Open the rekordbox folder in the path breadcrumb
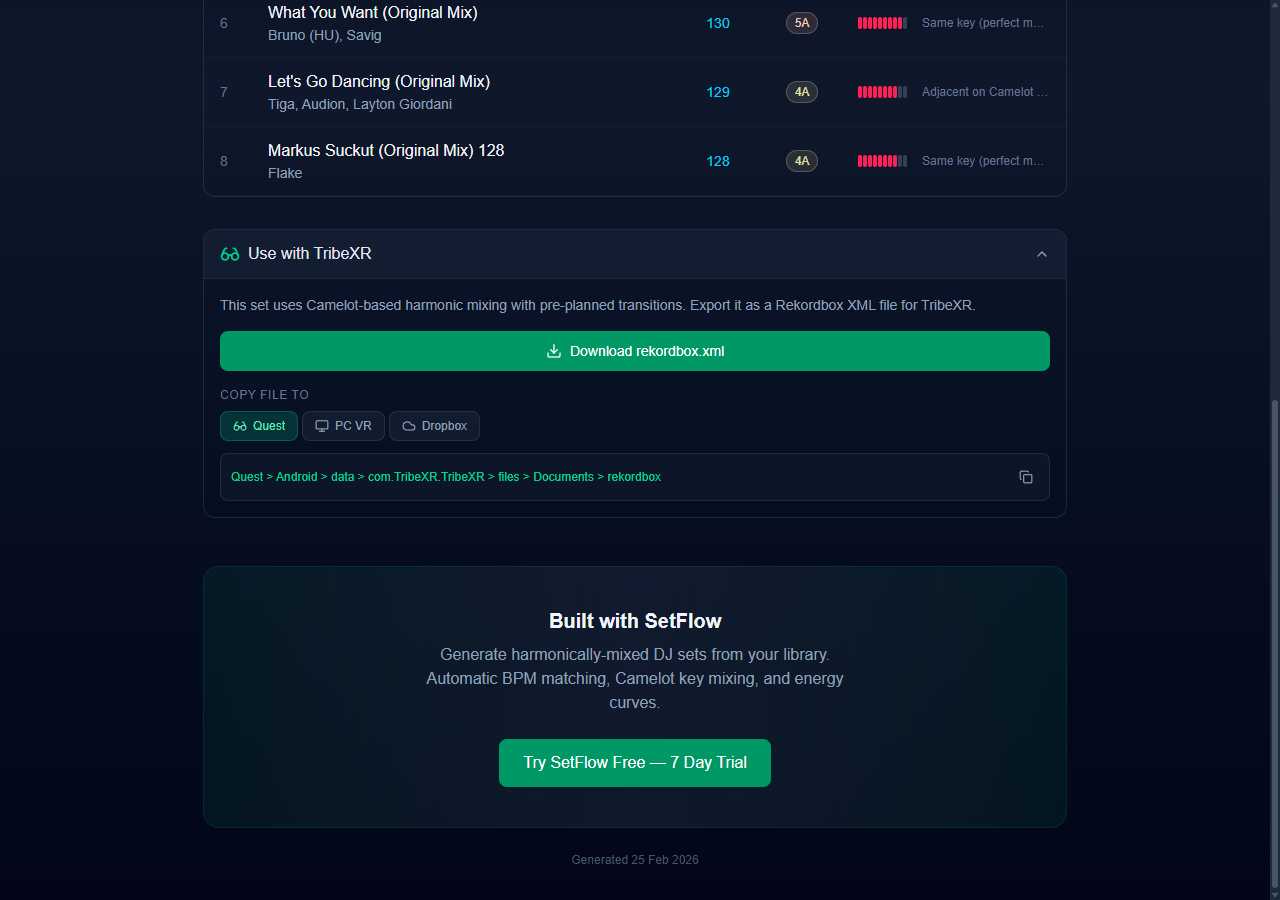Screen dimensions: 1280x900 point(634,477)
